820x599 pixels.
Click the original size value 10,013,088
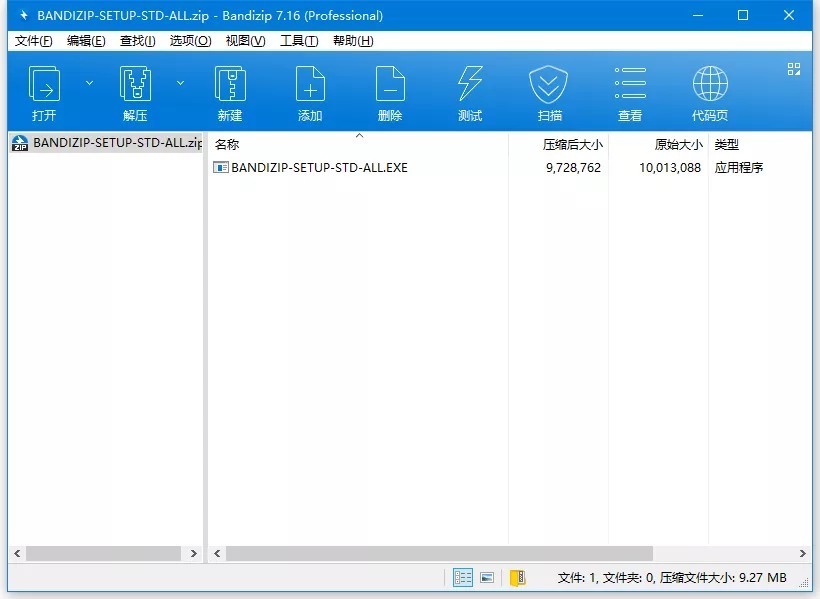coord(670,168)
